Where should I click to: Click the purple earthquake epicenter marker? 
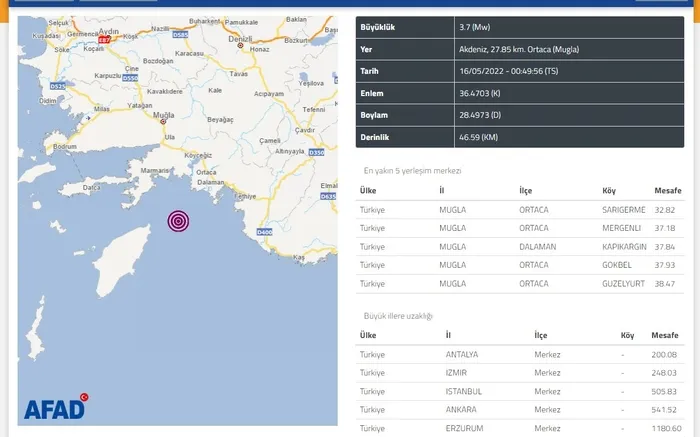(178, 221)
